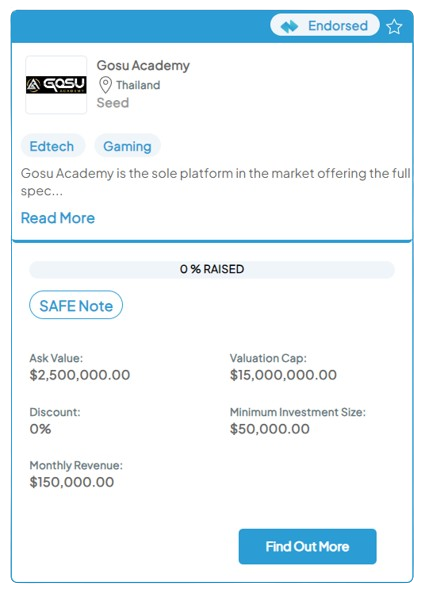Click the Endorsed badge

point(325,25)
